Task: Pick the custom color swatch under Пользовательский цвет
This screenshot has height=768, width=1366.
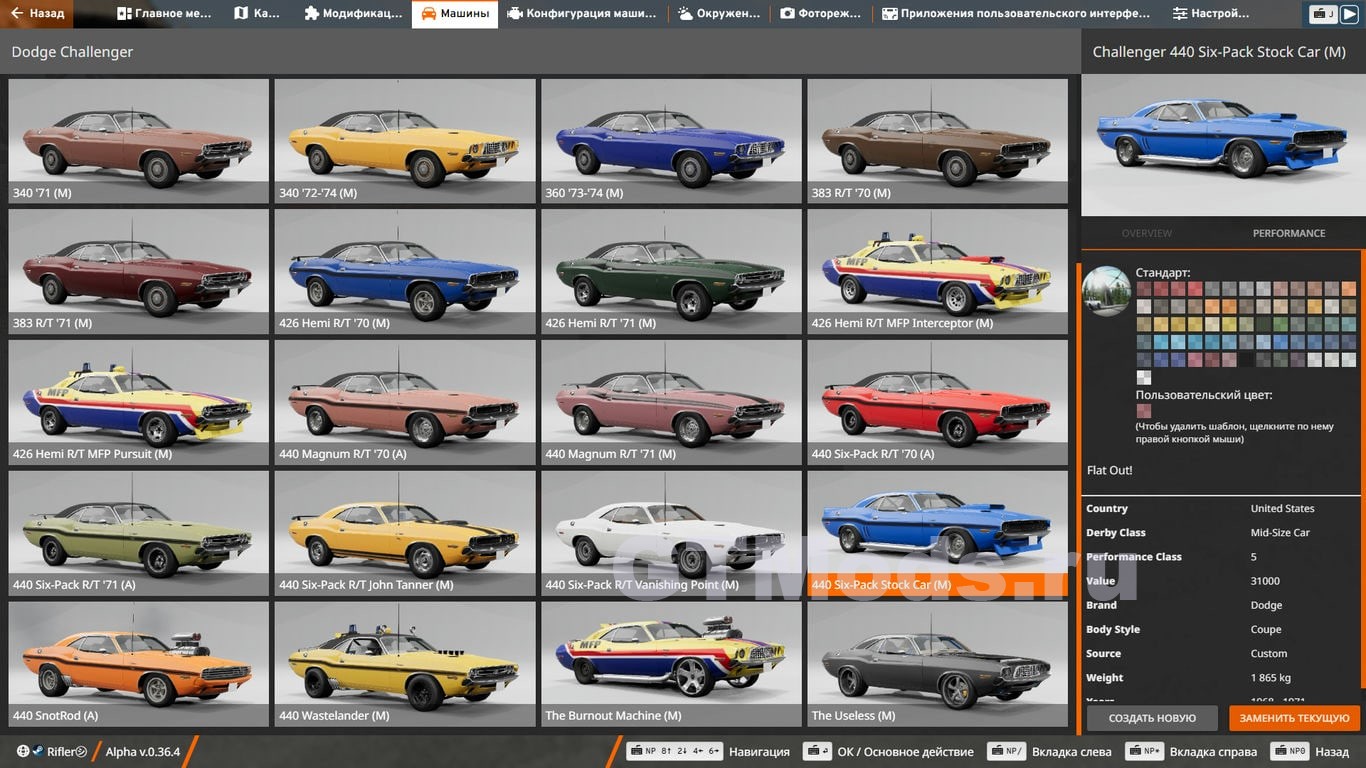Action: click(x=1143, y=411)
